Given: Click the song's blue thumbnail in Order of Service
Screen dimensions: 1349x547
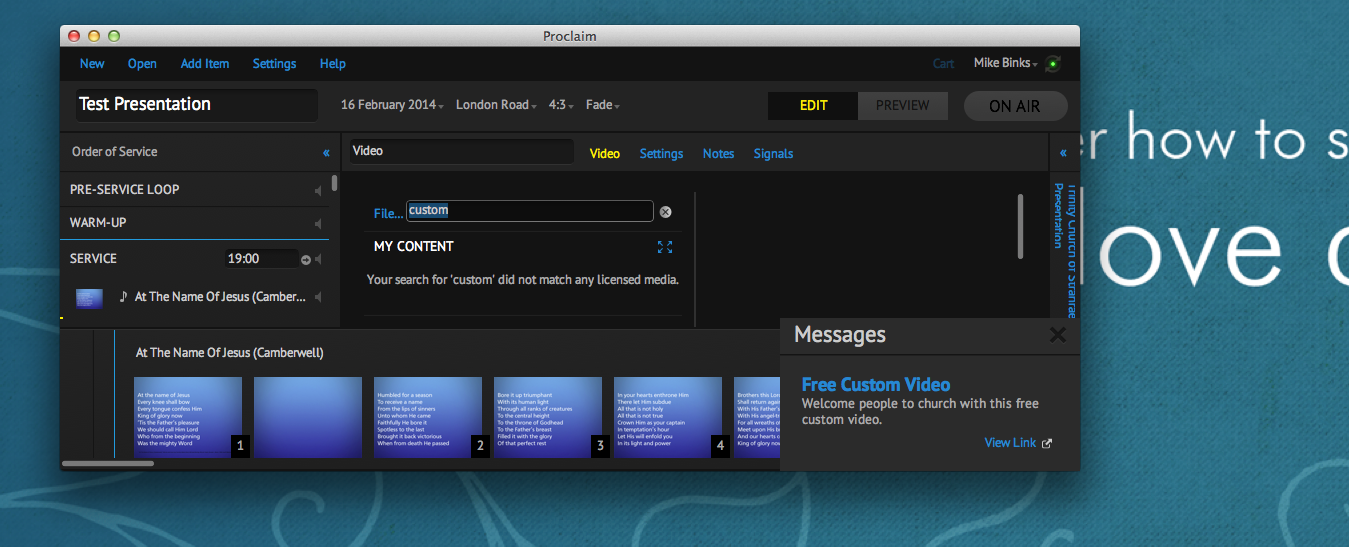Looking at the screenshot, I should click(x=89, y=297).
